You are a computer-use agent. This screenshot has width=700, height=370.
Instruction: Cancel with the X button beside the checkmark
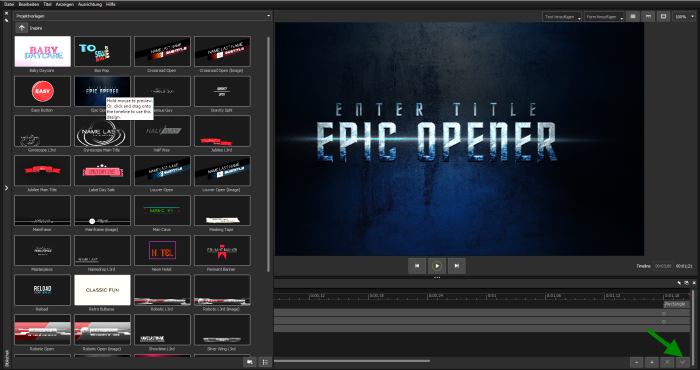tap(667, 362)
